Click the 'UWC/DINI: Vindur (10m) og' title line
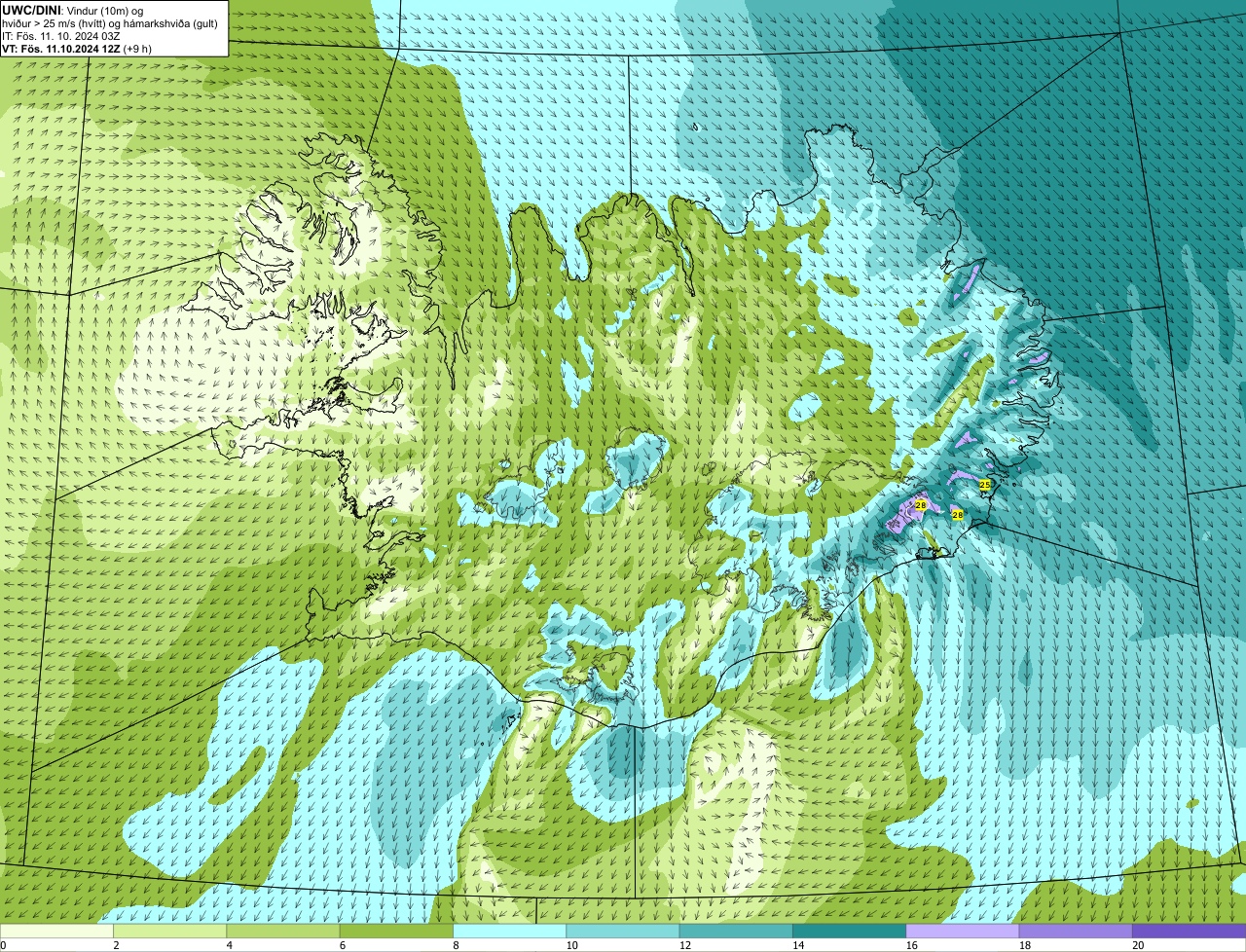Viewport: 1246px width, 952px height. point(73,10)
